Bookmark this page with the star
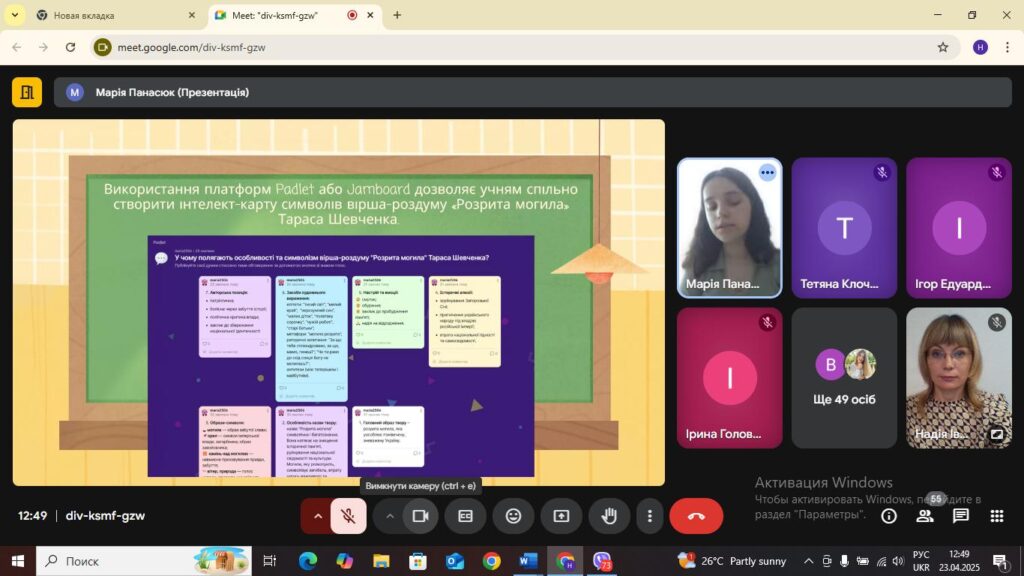 click(942, 47)
